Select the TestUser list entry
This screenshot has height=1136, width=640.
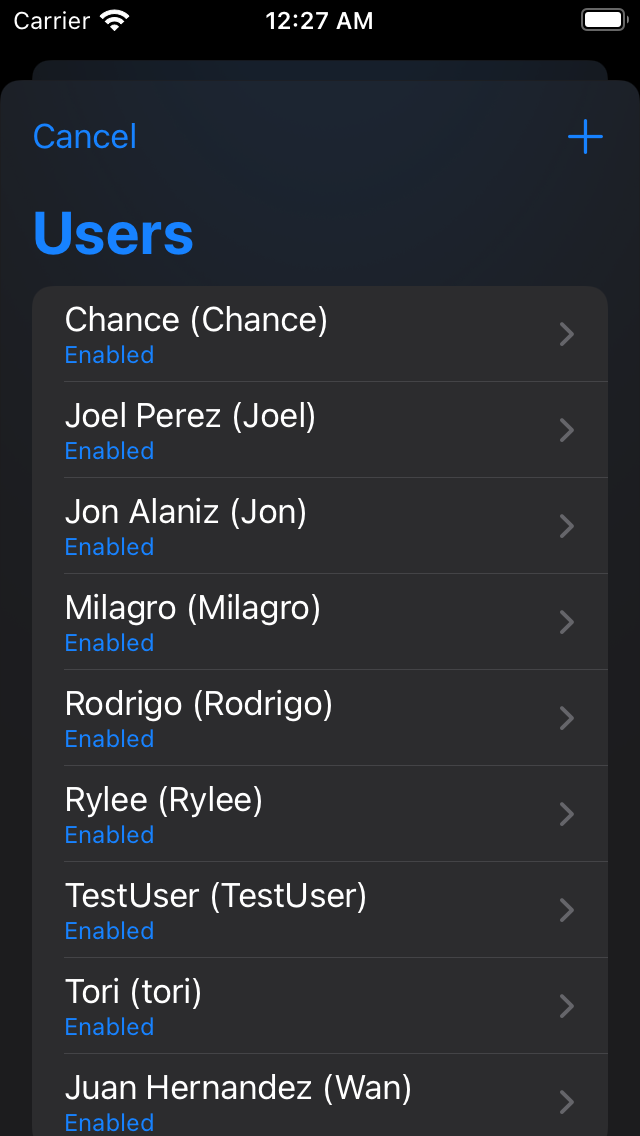300,910
